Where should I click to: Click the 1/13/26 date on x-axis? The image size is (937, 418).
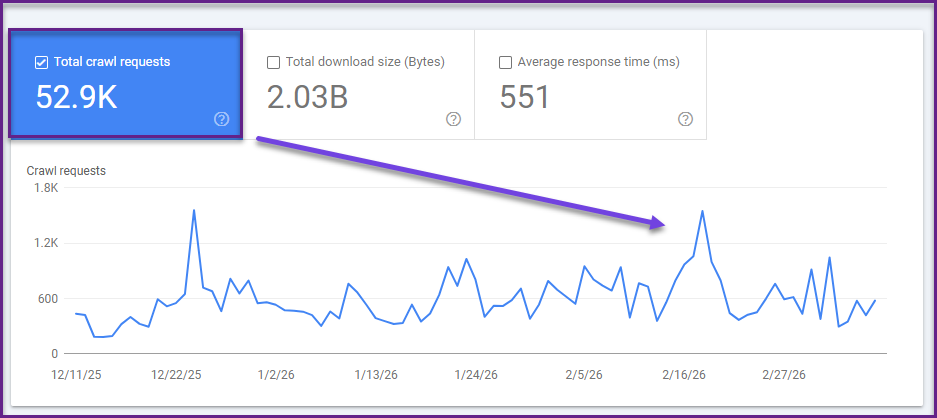[378, 375]
